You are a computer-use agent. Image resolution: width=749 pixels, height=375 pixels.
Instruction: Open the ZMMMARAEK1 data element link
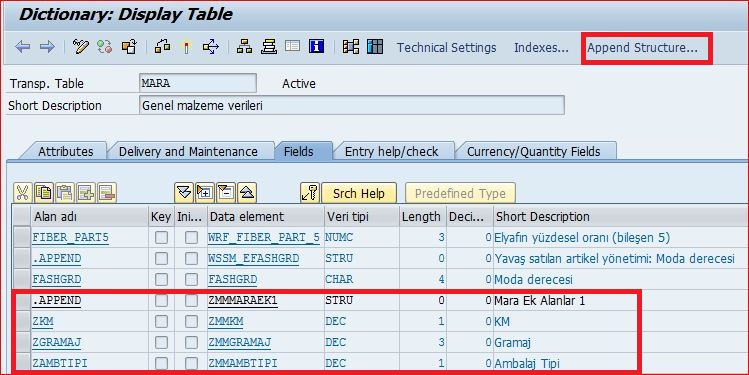coord(243,301)
